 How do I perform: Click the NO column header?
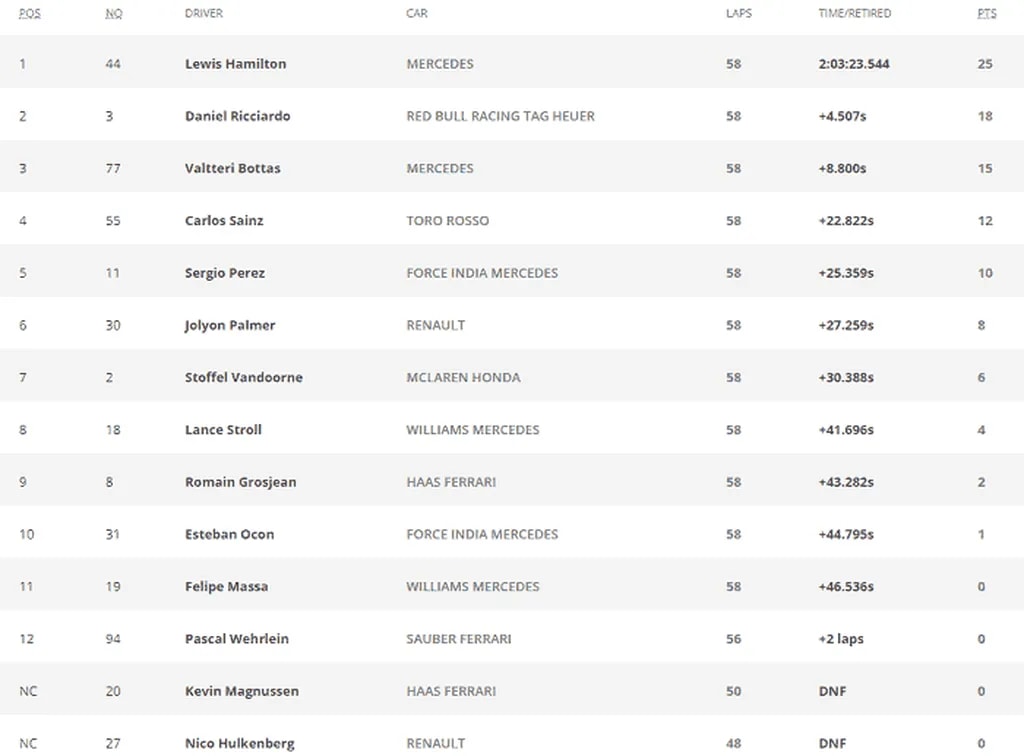coord(113,13)
